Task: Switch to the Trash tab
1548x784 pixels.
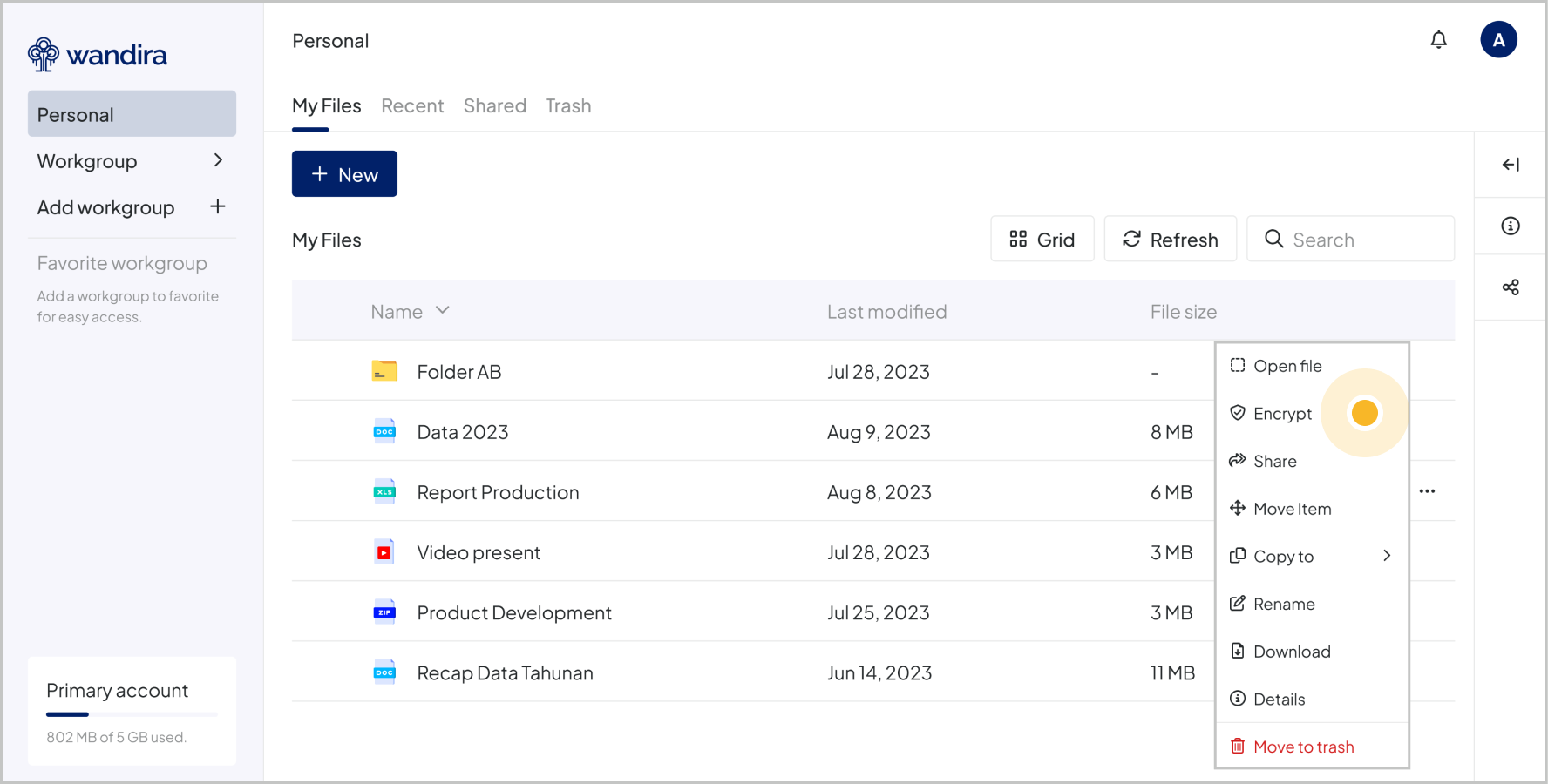Action: [x=568, y=106]
